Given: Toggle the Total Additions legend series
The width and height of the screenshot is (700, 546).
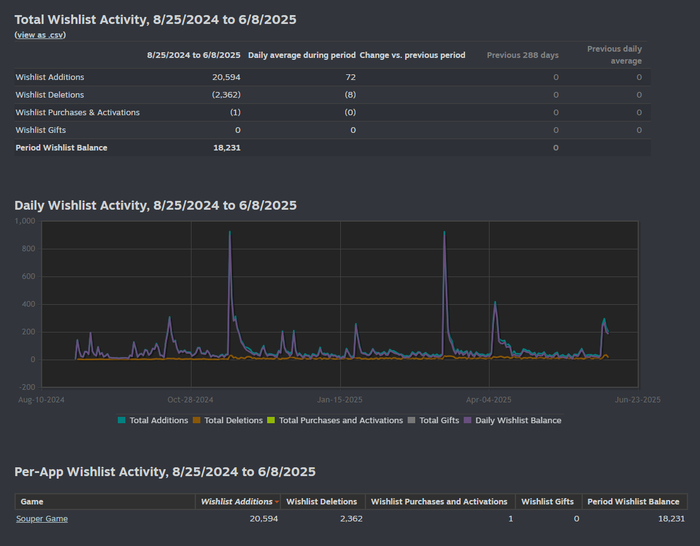Looking at the screenshot, I should [158, 420].
